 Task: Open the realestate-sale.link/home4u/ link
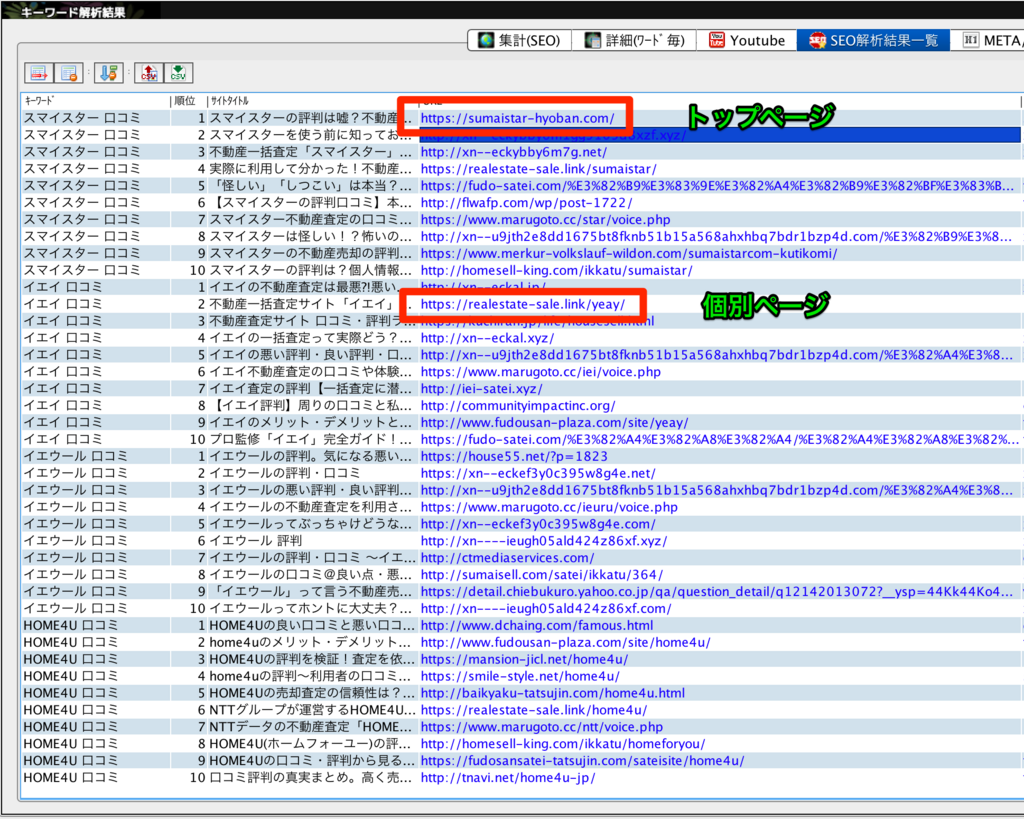(534, 711)
